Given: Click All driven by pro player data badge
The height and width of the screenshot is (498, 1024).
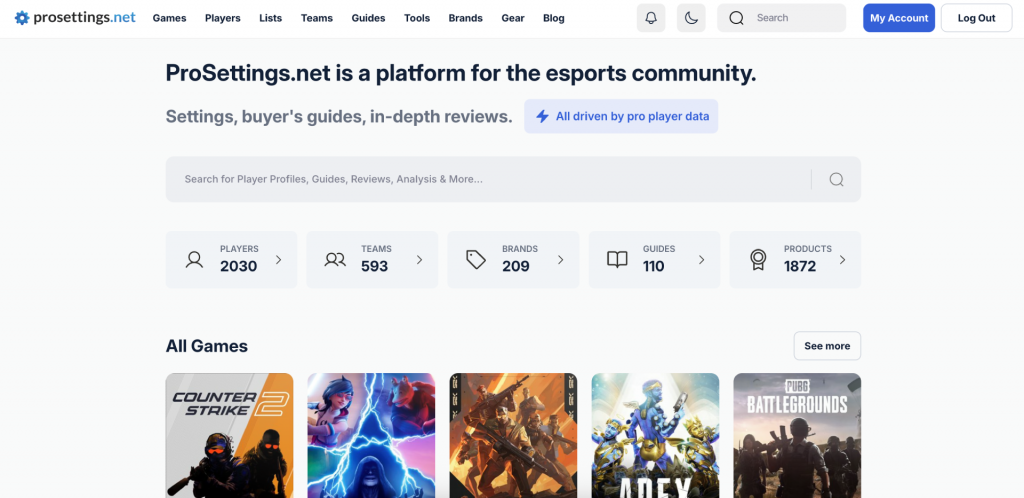Looking at the screenshot, I should pos(621,116).
